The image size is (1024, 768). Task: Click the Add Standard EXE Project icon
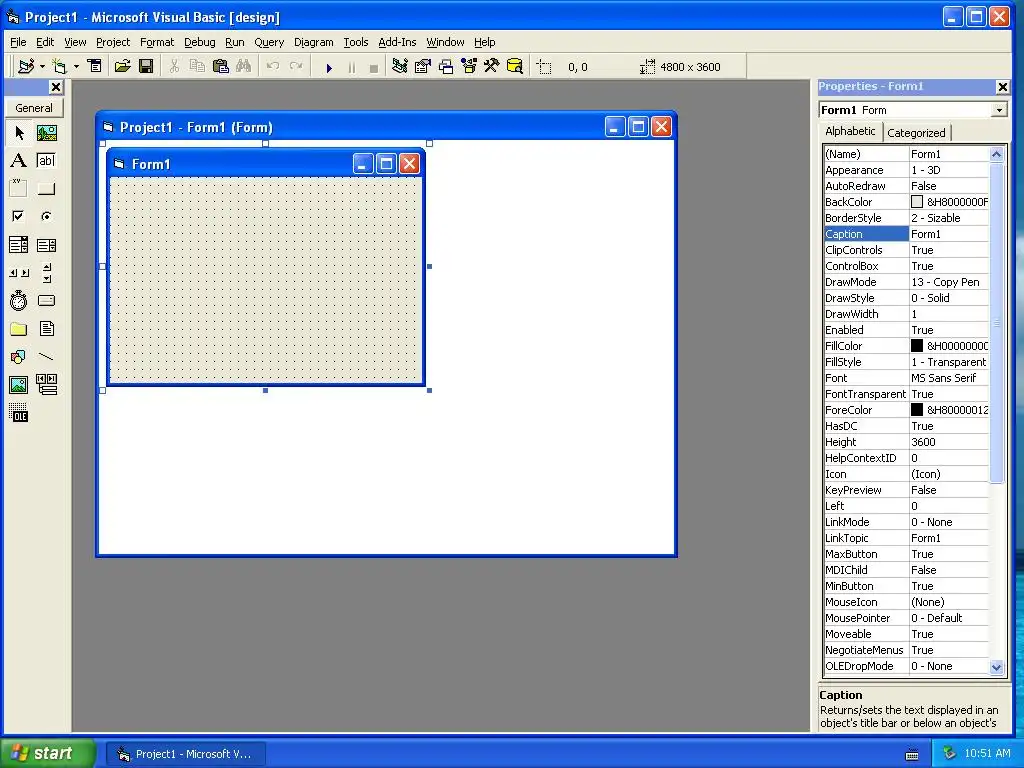(x=26, y=66)
